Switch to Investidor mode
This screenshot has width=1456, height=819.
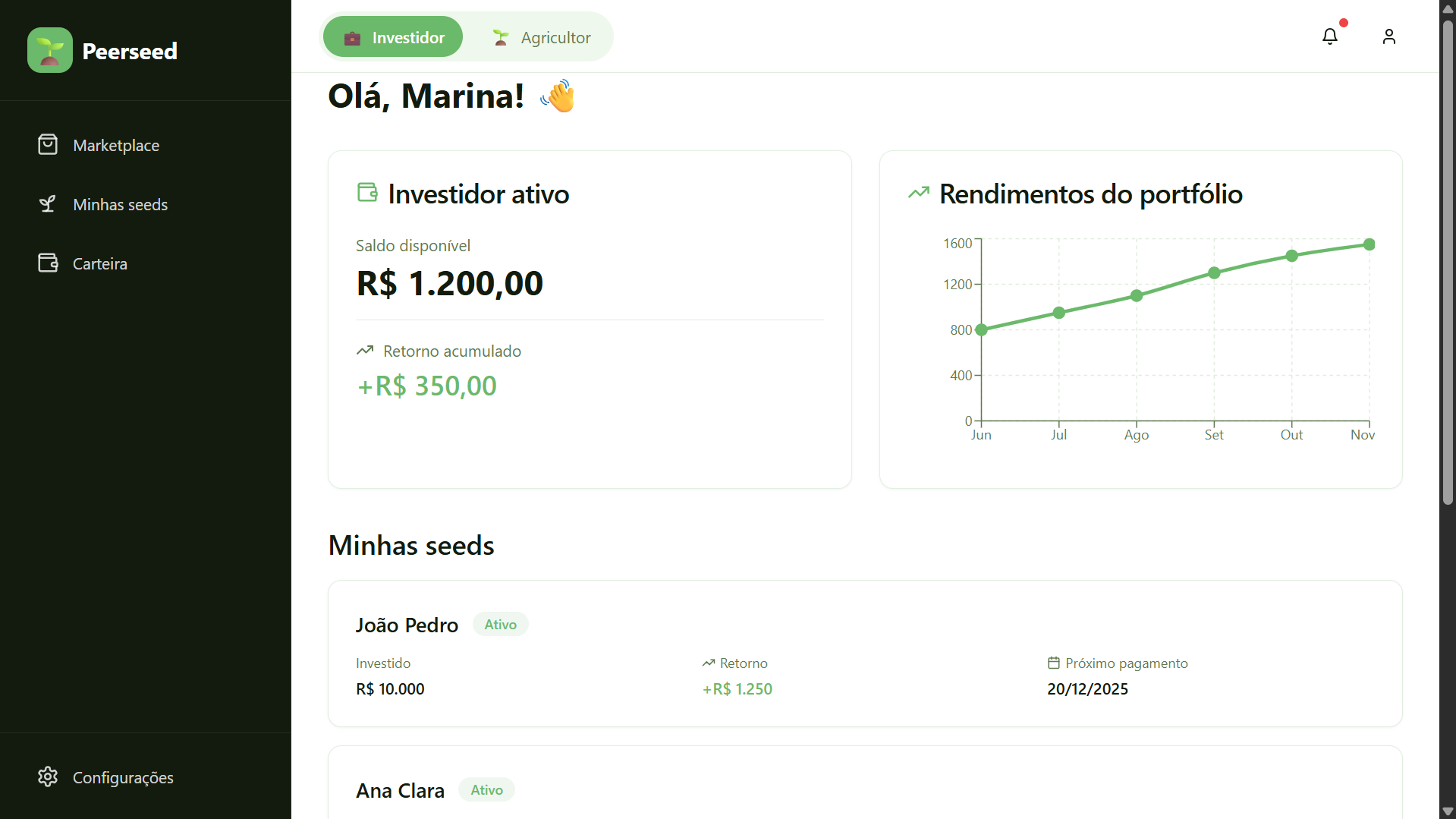pos(393,37)
